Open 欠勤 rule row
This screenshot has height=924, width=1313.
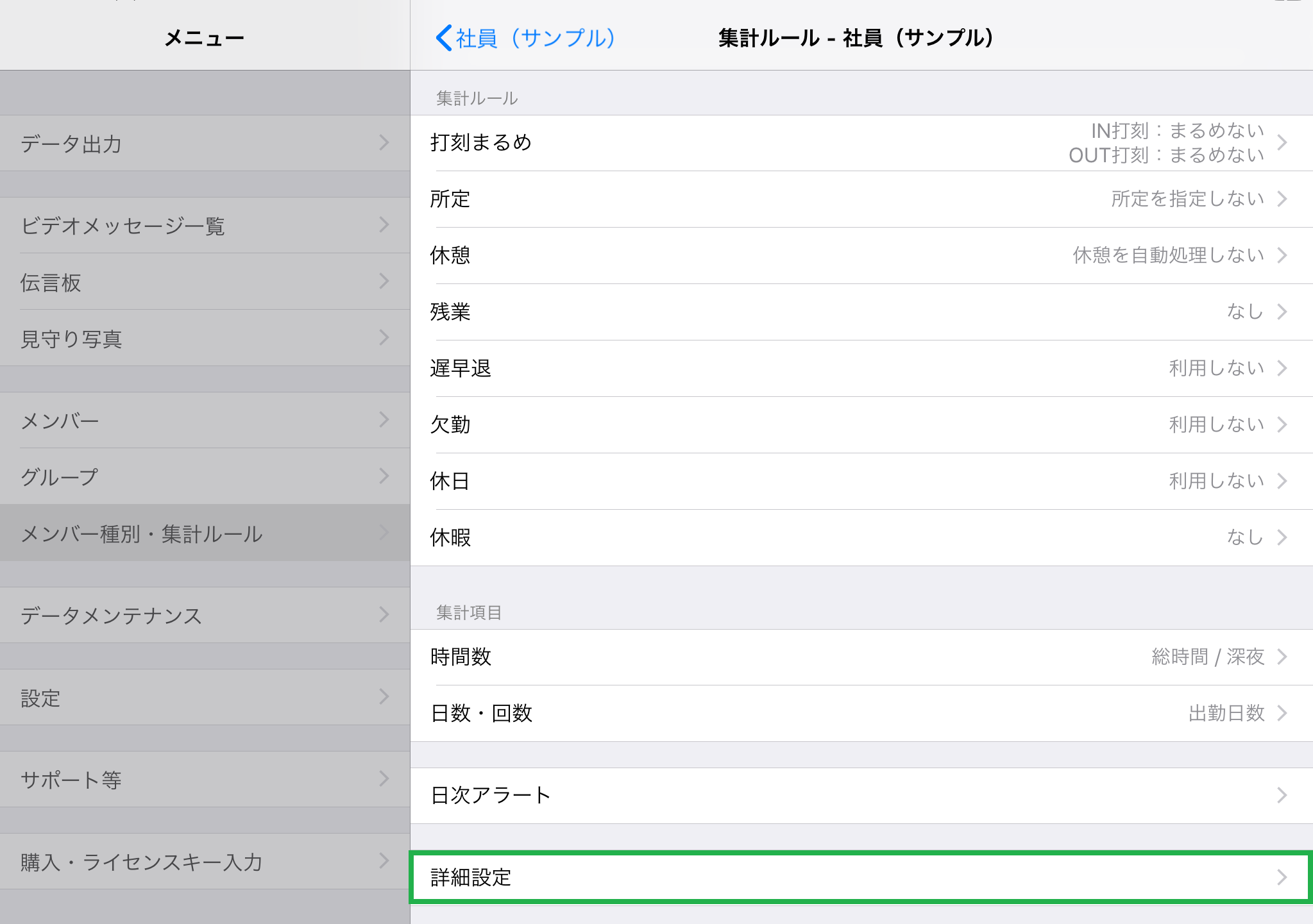(861, 425)
